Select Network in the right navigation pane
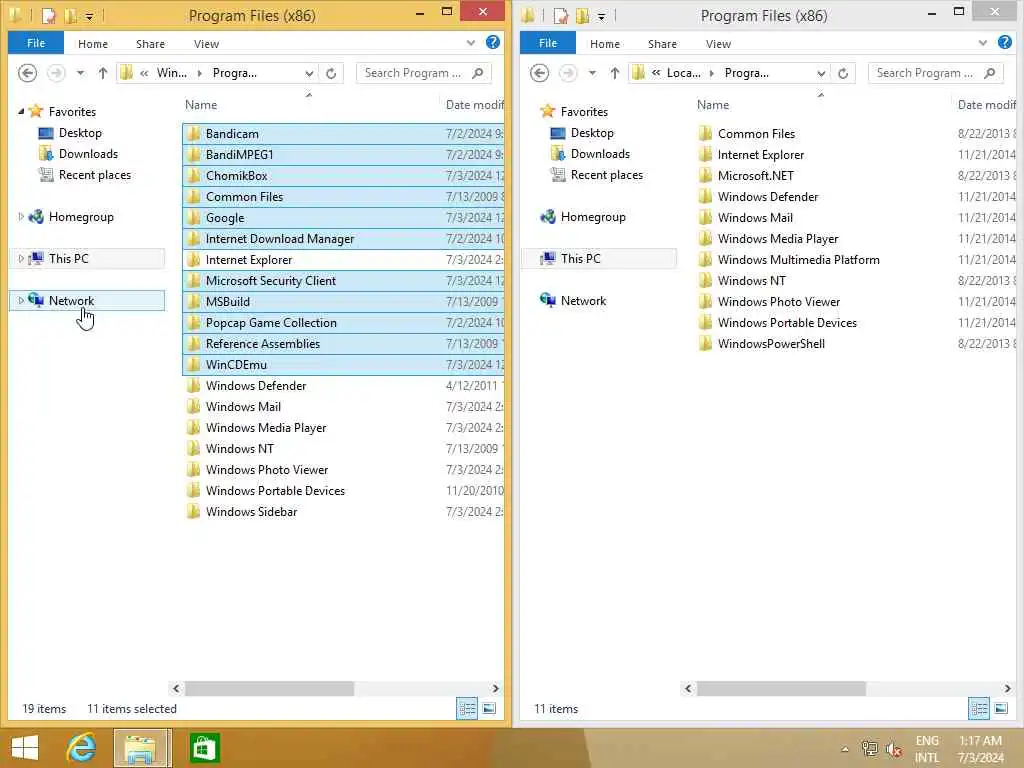Viewport: 1024px width, 768px height. [x=583, y=300]
